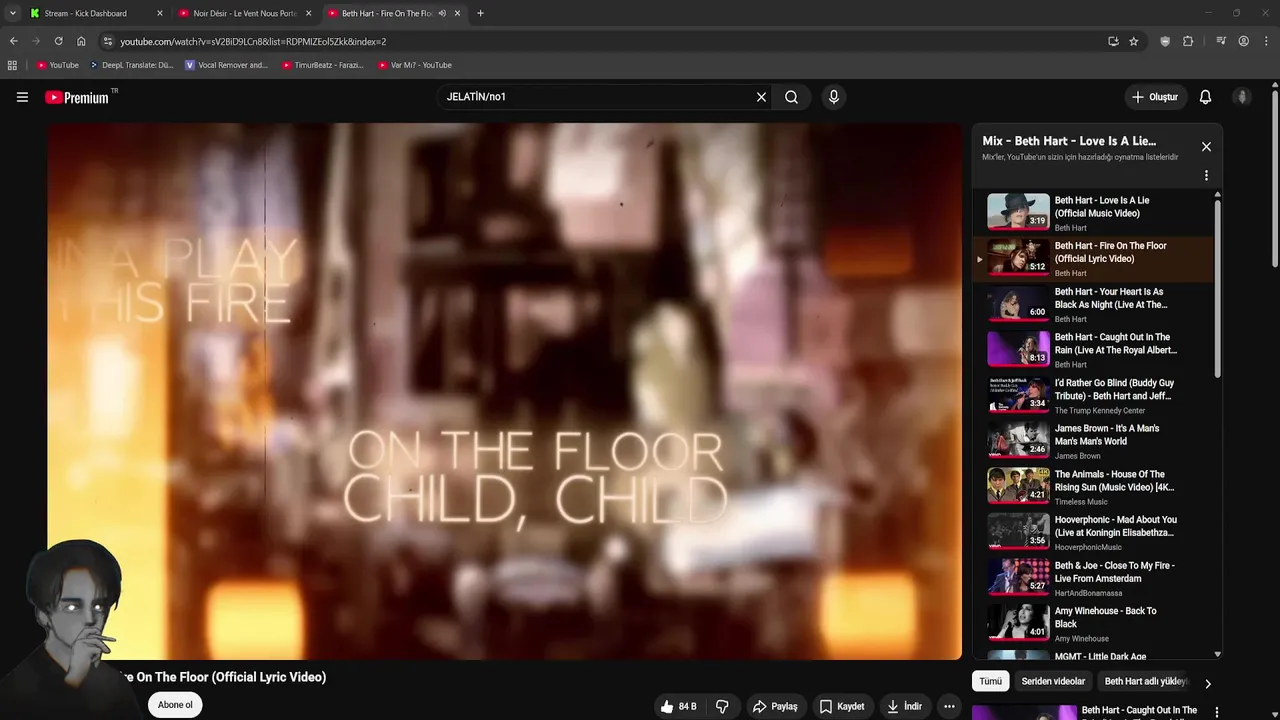Reload the page in browser
This screenshot has width=1280, height=720.
click(x=58, y=41)
